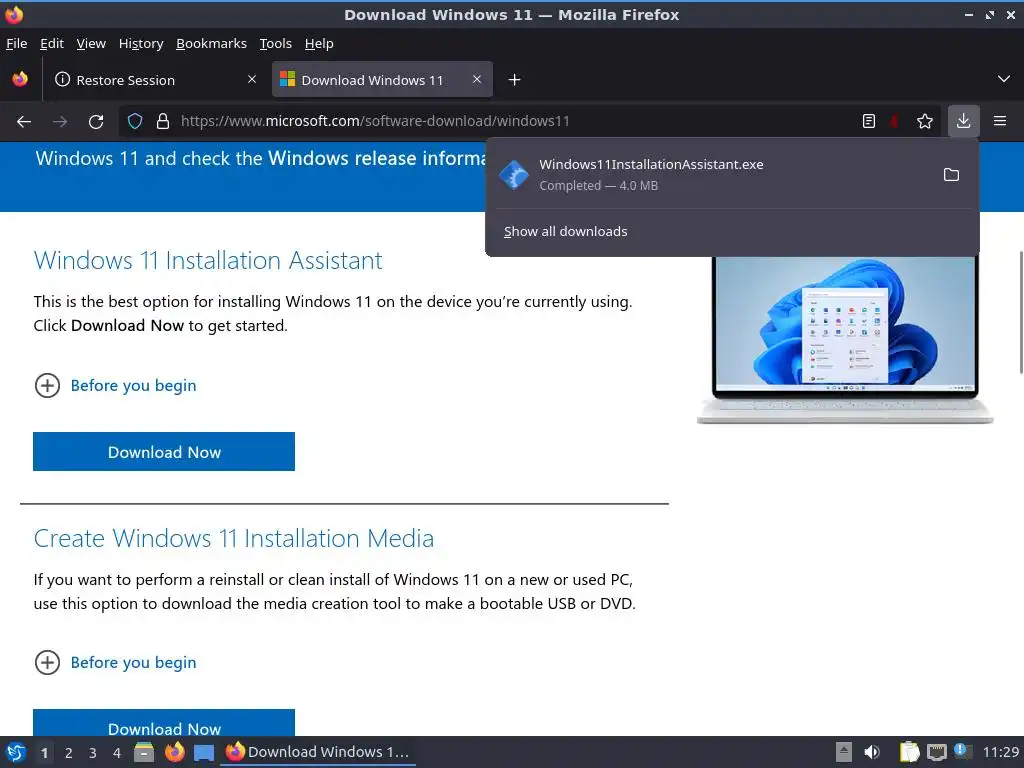Click the forward navigation arrow
The image size is (1024, 768).
[x=60, y=121]
